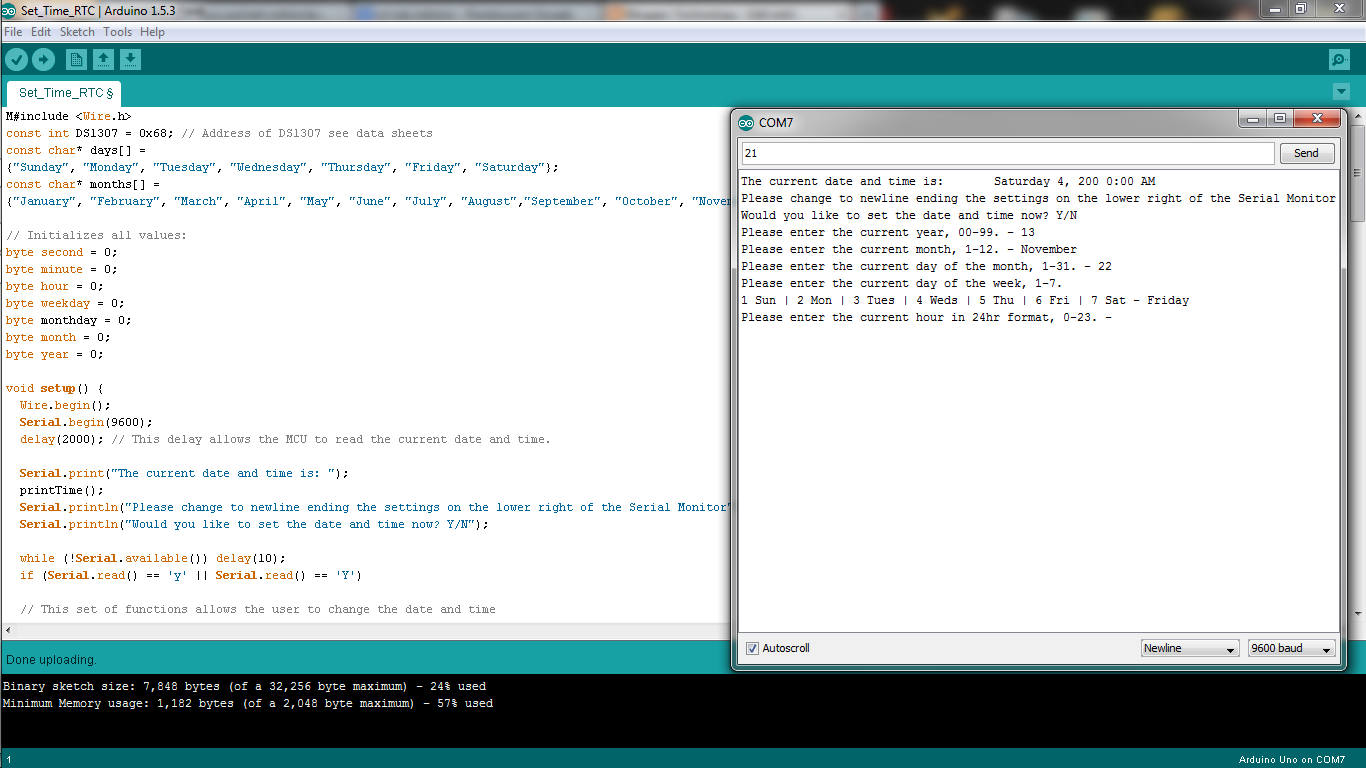Screen dimensions: 1366x768
Task: Click the "day of the month, 1-31. - 22" line
Action: coord(926,267)
